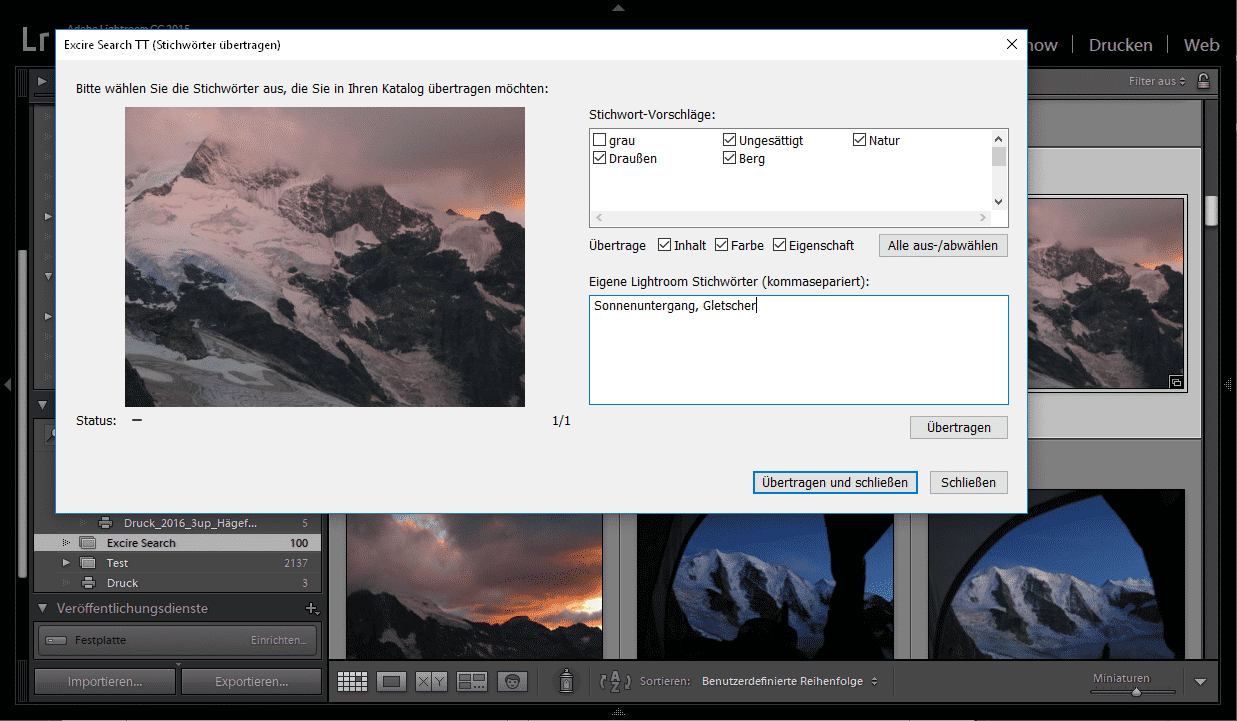Screen dimensions: 1237x721
Task: Open the Web module
Action: pos(1201,45)
